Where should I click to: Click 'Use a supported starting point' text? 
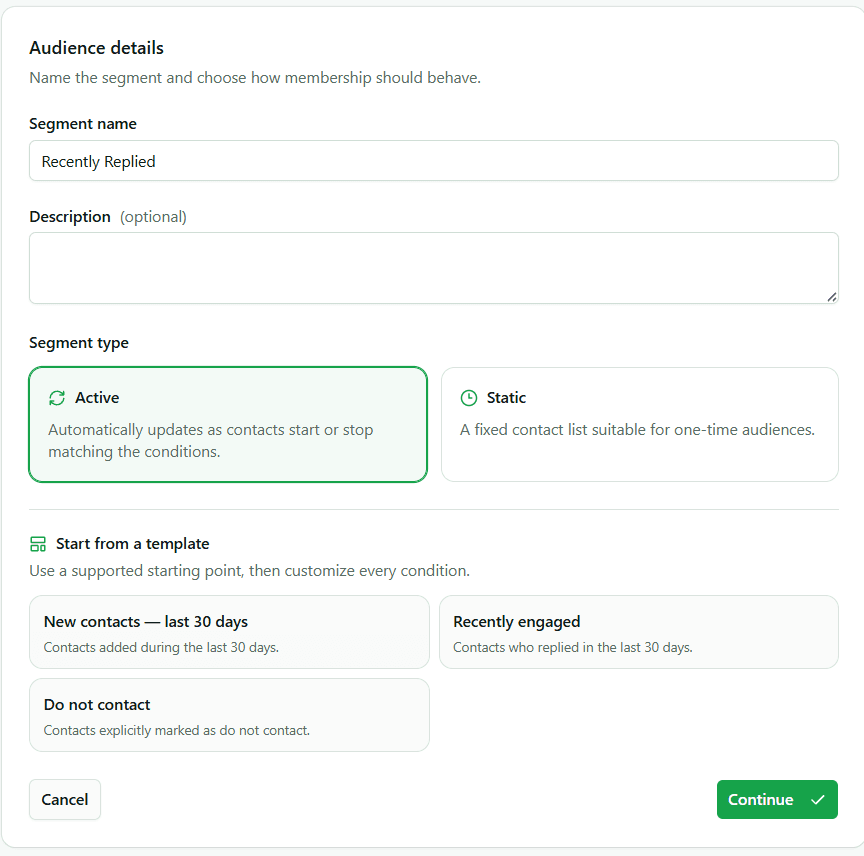[250, 570]
